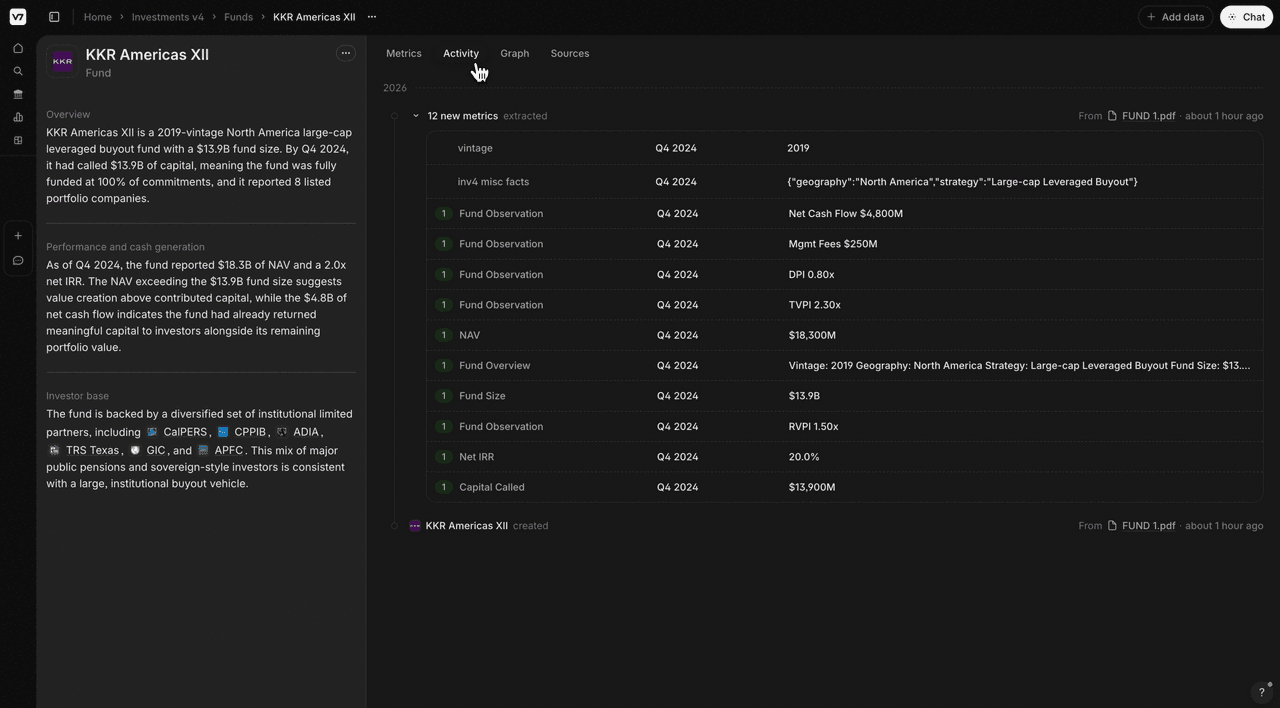Click 'Performance and cash generation' heading
The image size is (1280, 708).
point(125,247)
